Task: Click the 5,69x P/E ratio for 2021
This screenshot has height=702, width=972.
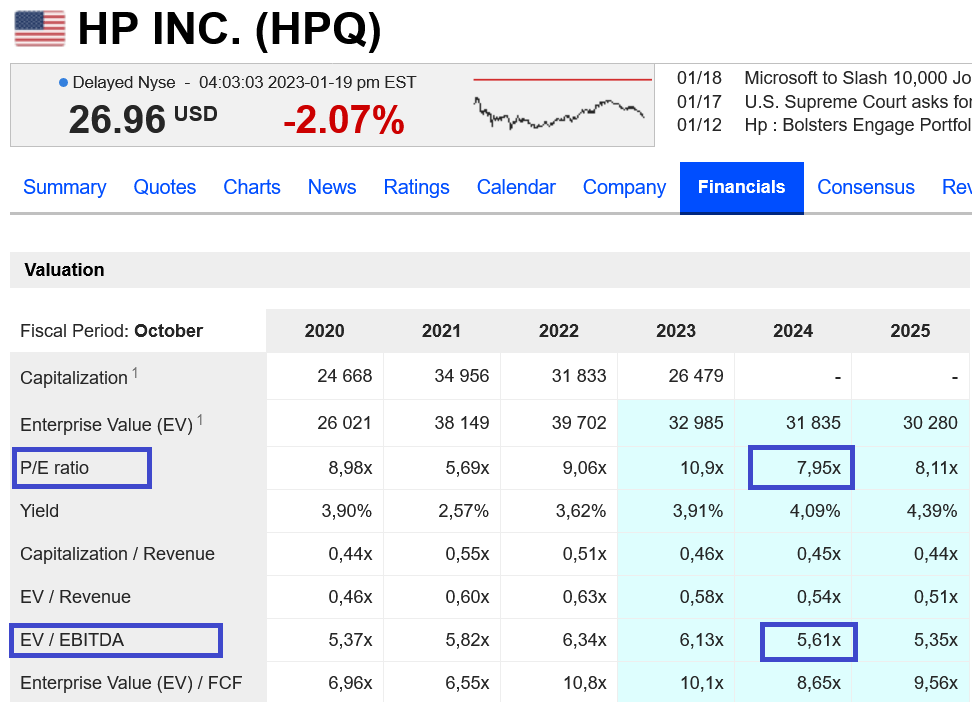Action: (x=467, y=468)
